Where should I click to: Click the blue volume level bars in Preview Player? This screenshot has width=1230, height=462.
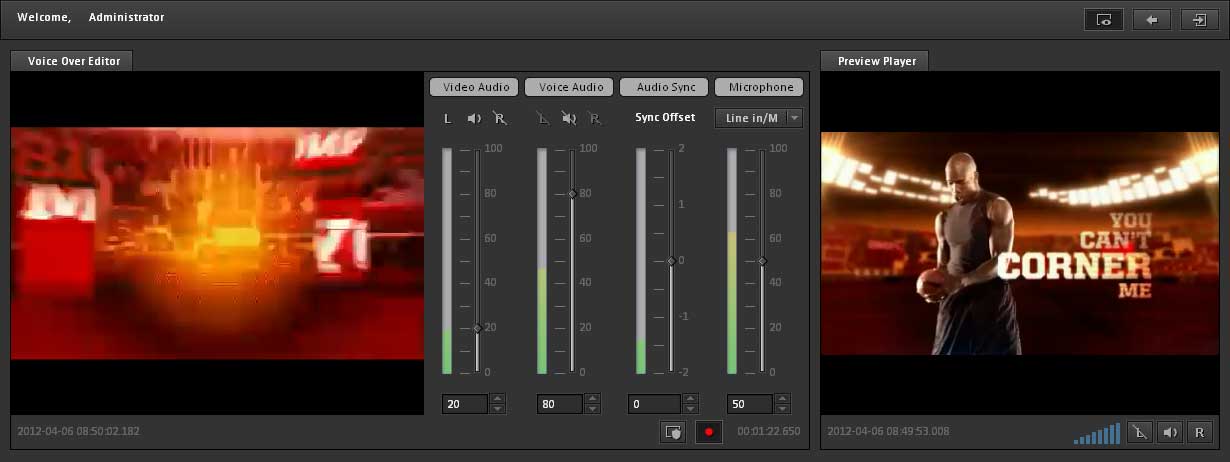1097,433
